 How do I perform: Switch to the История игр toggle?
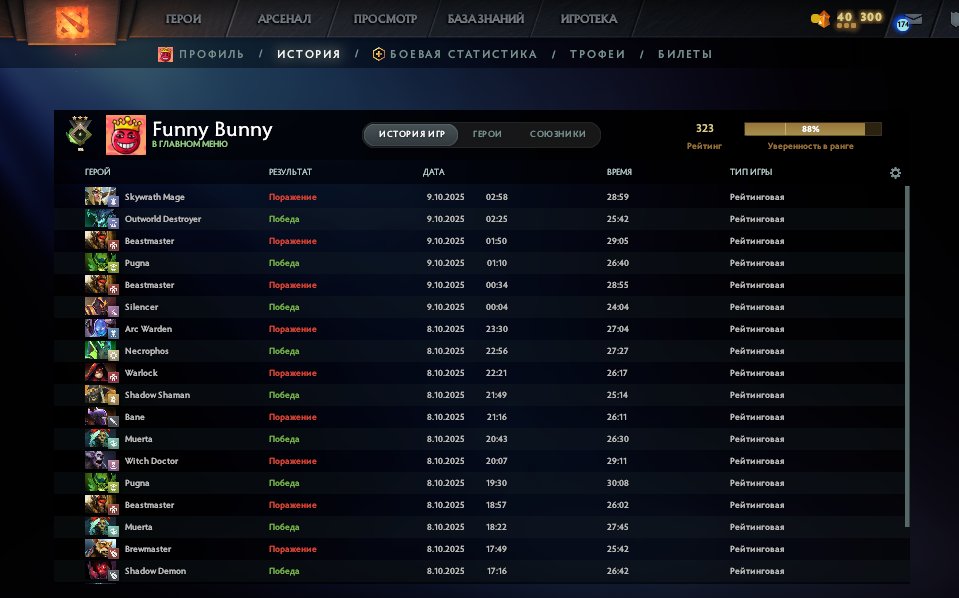tap(411, 134)
